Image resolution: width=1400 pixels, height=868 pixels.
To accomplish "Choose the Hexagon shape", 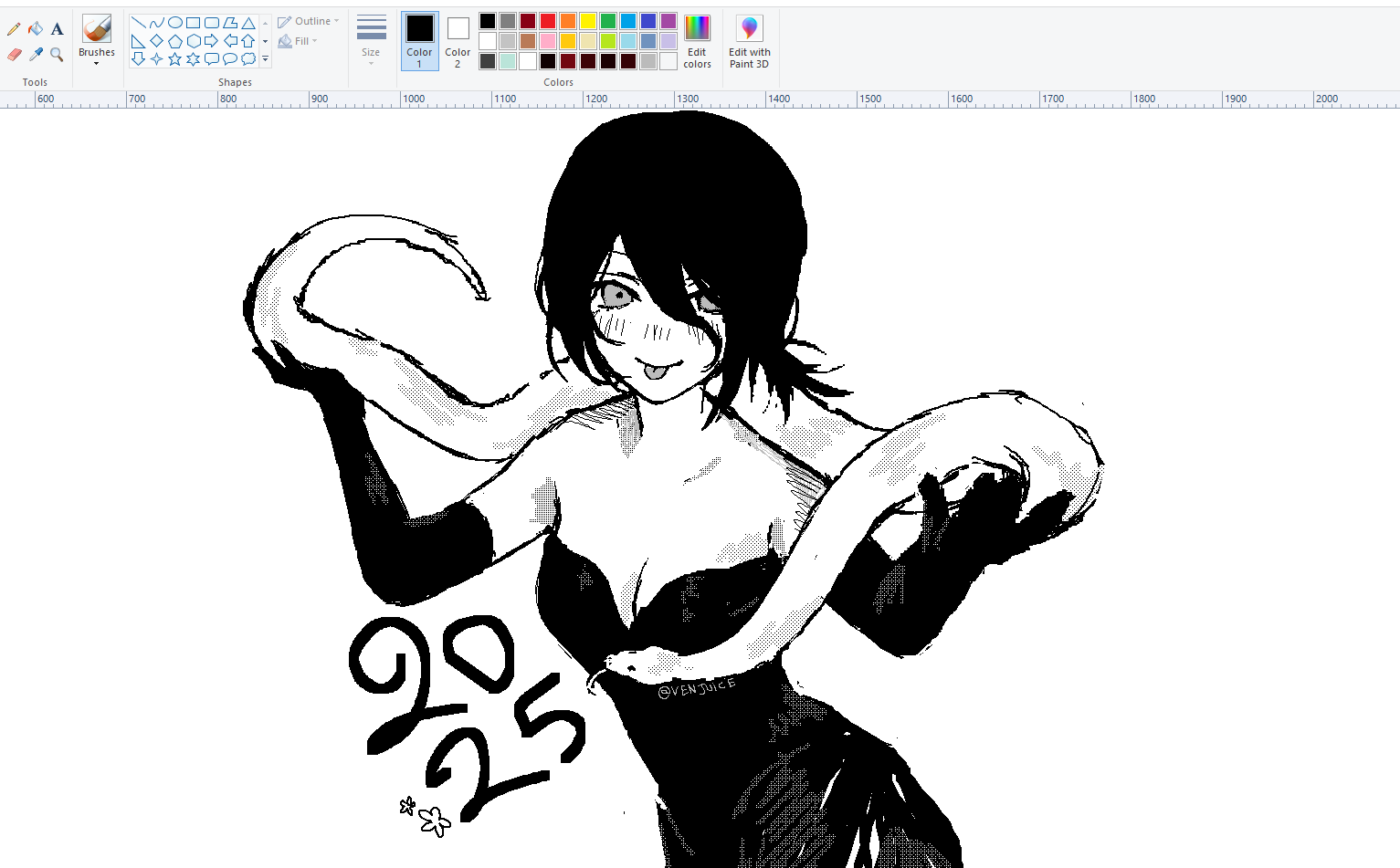I will (193, 40).
